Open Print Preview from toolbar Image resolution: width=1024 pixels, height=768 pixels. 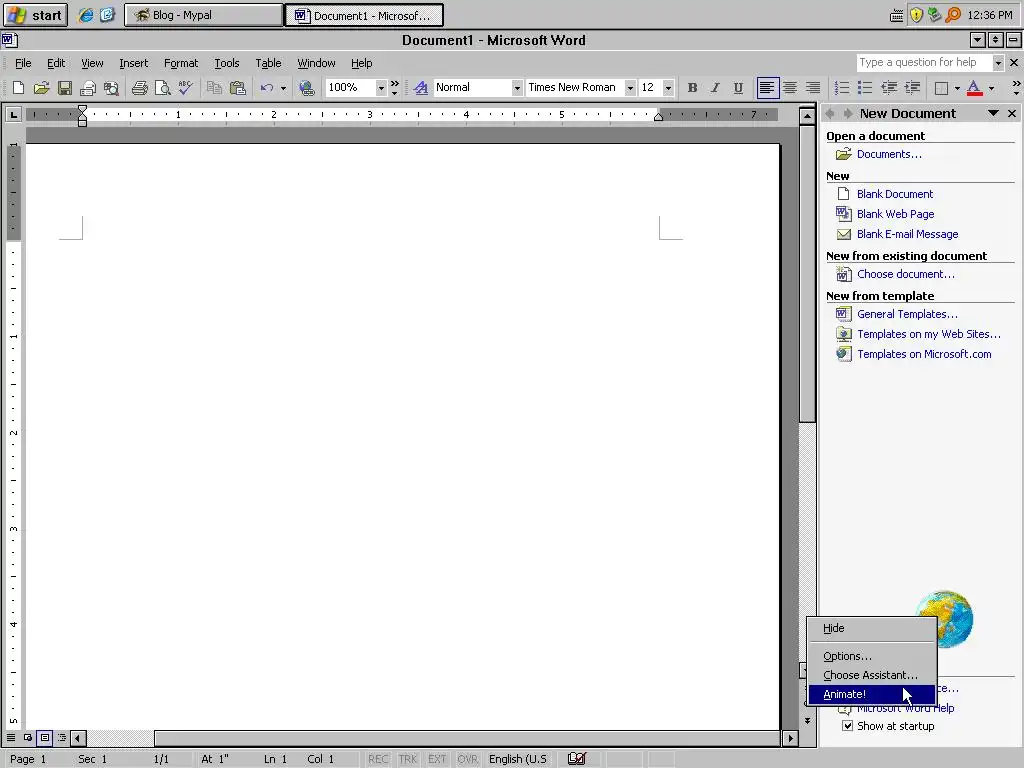[162, 88]
